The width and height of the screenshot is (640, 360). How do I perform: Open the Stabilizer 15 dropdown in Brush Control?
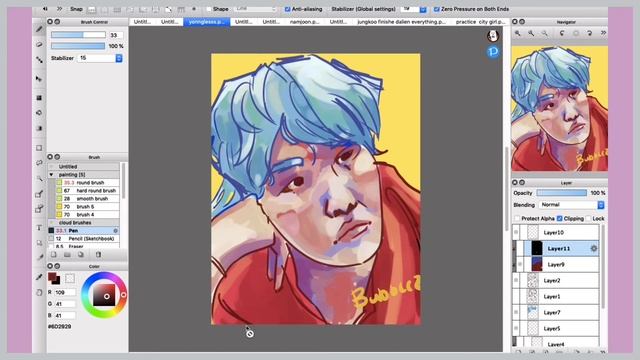119,58
